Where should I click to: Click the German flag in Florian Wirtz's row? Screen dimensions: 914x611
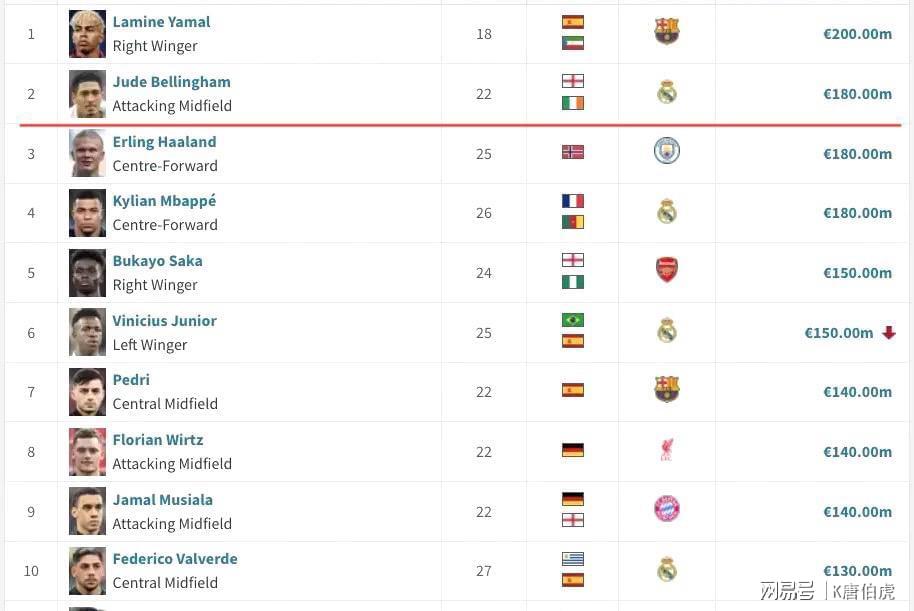click(x=573, y=450)
